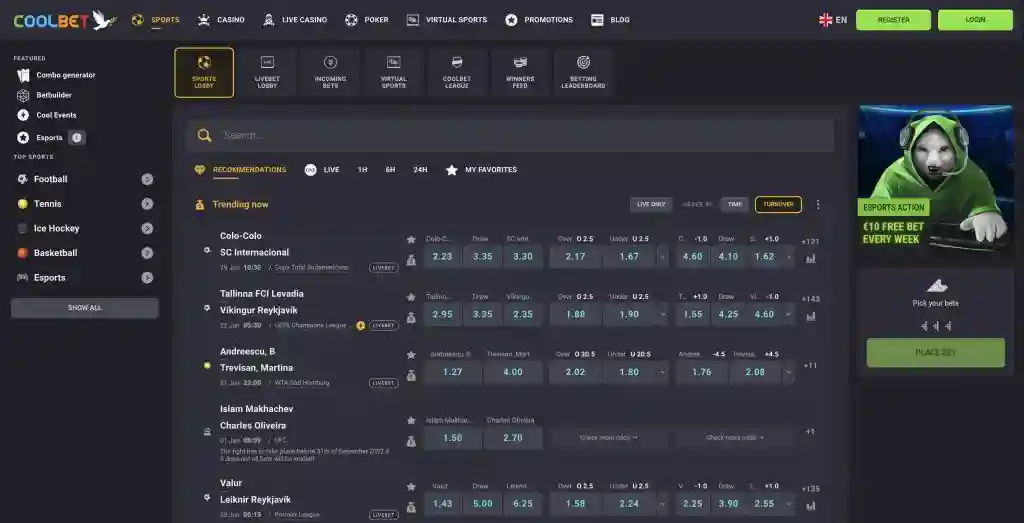The height and width of the screenshot is (523, 1024).
Task: Open the Livebet Lobby tile
Action: 267,72
